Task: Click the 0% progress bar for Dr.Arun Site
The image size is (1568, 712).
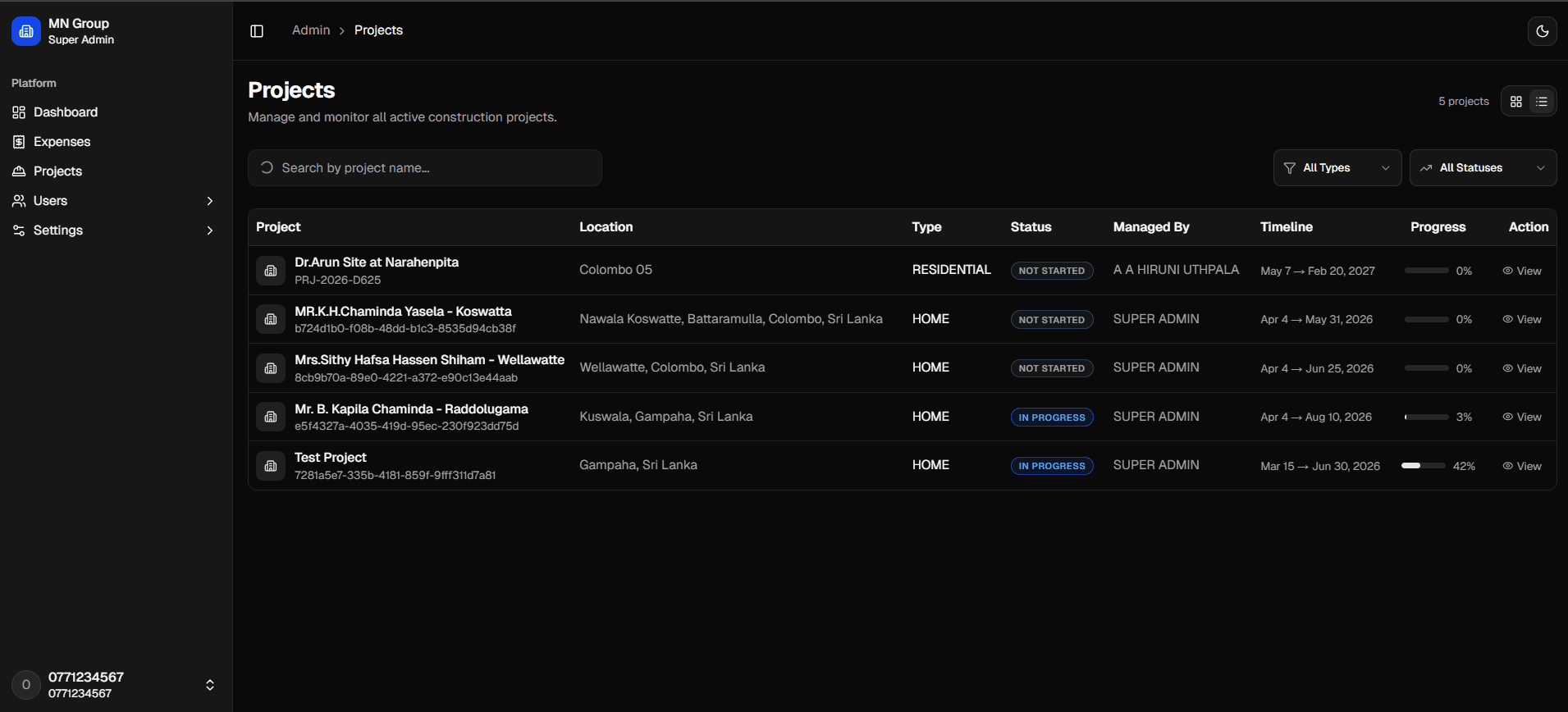Action: pyautogui.click(x=1427, y=271)
